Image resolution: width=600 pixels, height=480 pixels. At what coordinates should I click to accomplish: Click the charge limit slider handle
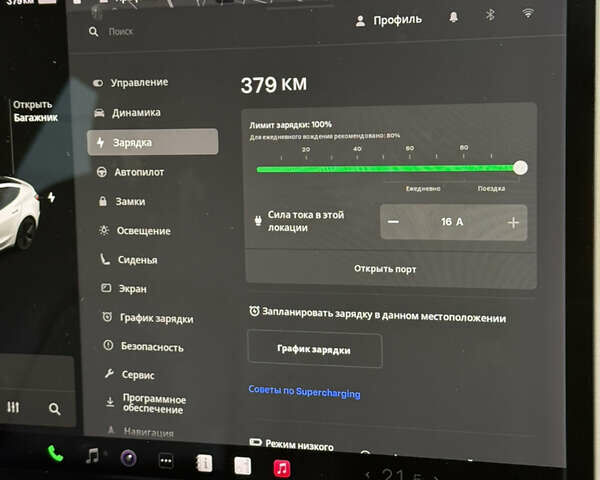[520, 168]
